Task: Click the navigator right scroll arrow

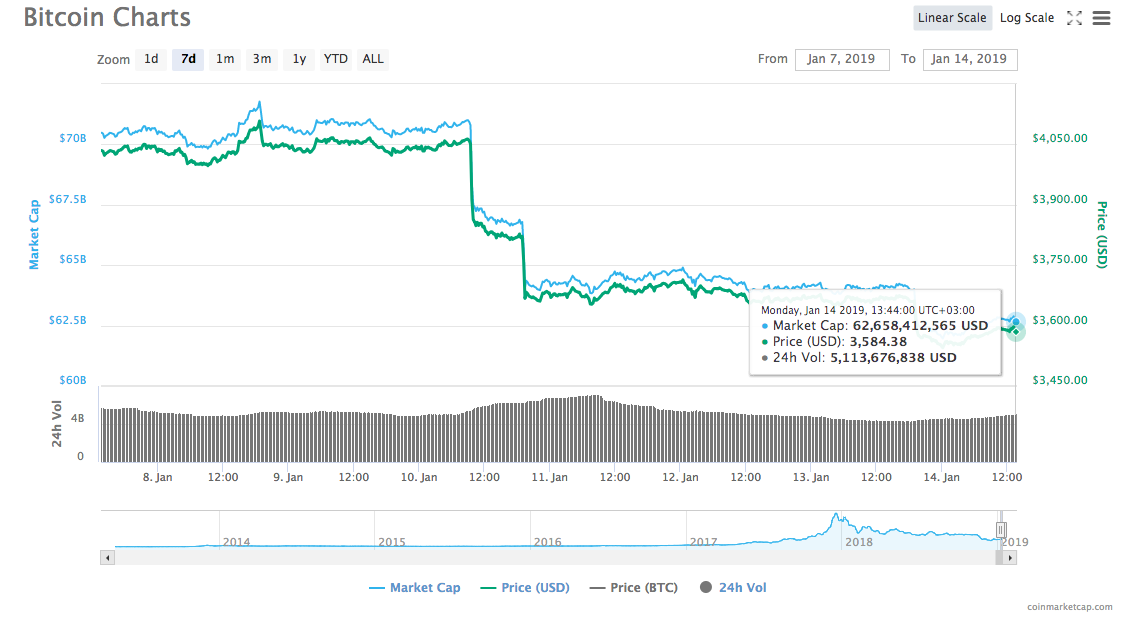Action: (1009, 557)
